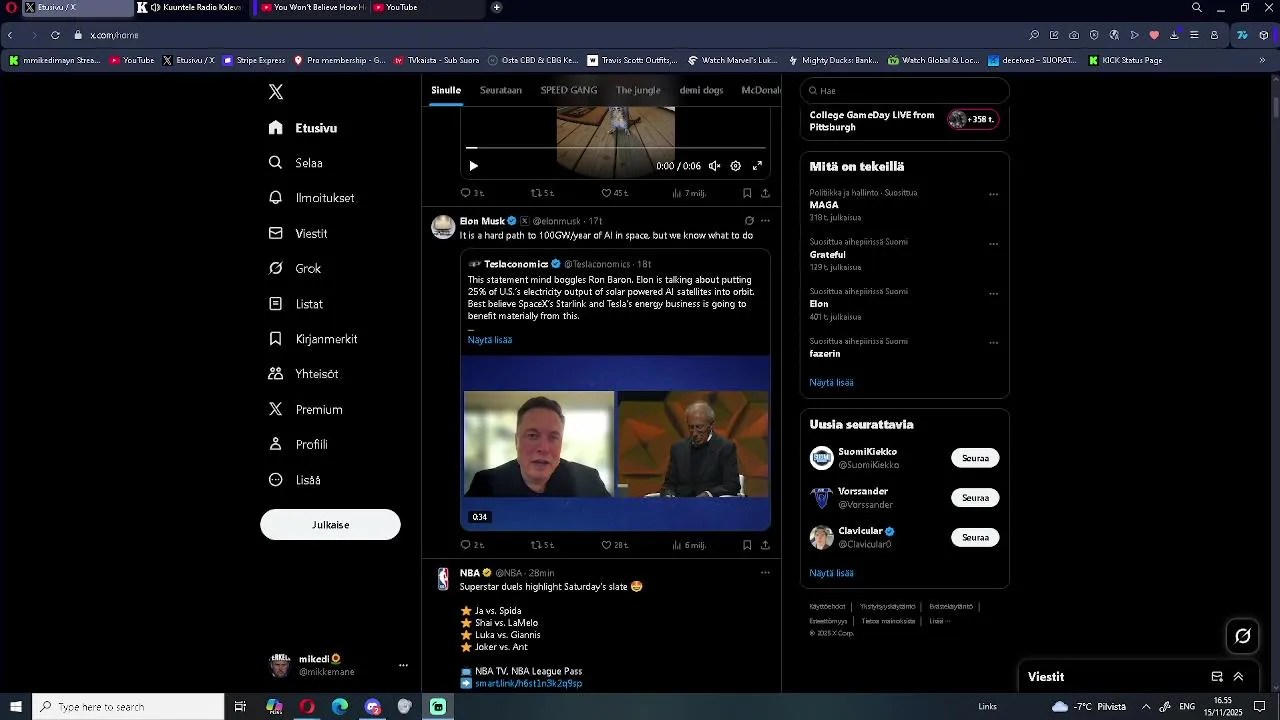Click Näytä lisää under trends
Screen dimensions: 1280x720
pyautogui.click(x=831, y=382)
